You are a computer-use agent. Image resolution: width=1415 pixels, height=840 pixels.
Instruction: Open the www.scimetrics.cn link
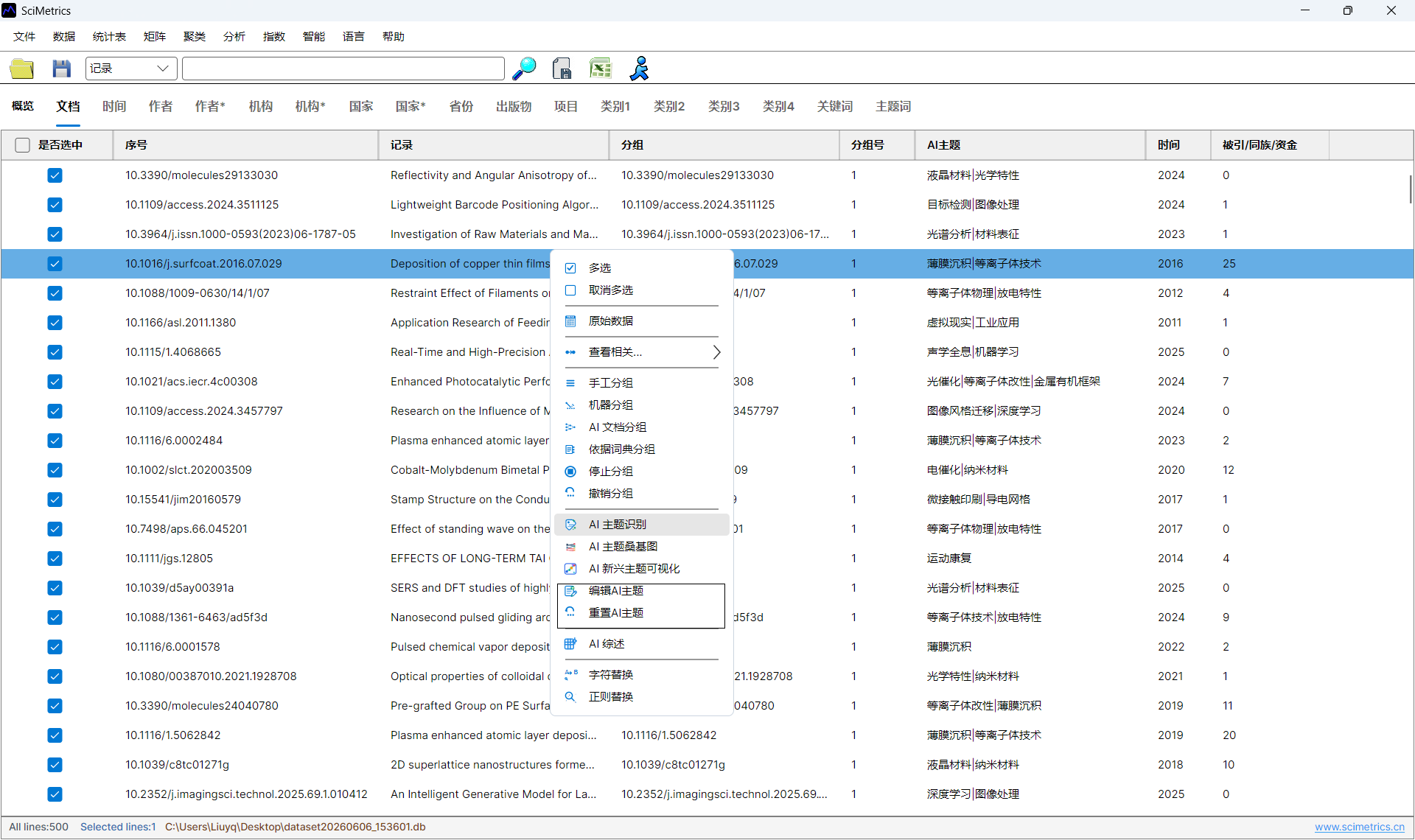[x=1360, y=827]
